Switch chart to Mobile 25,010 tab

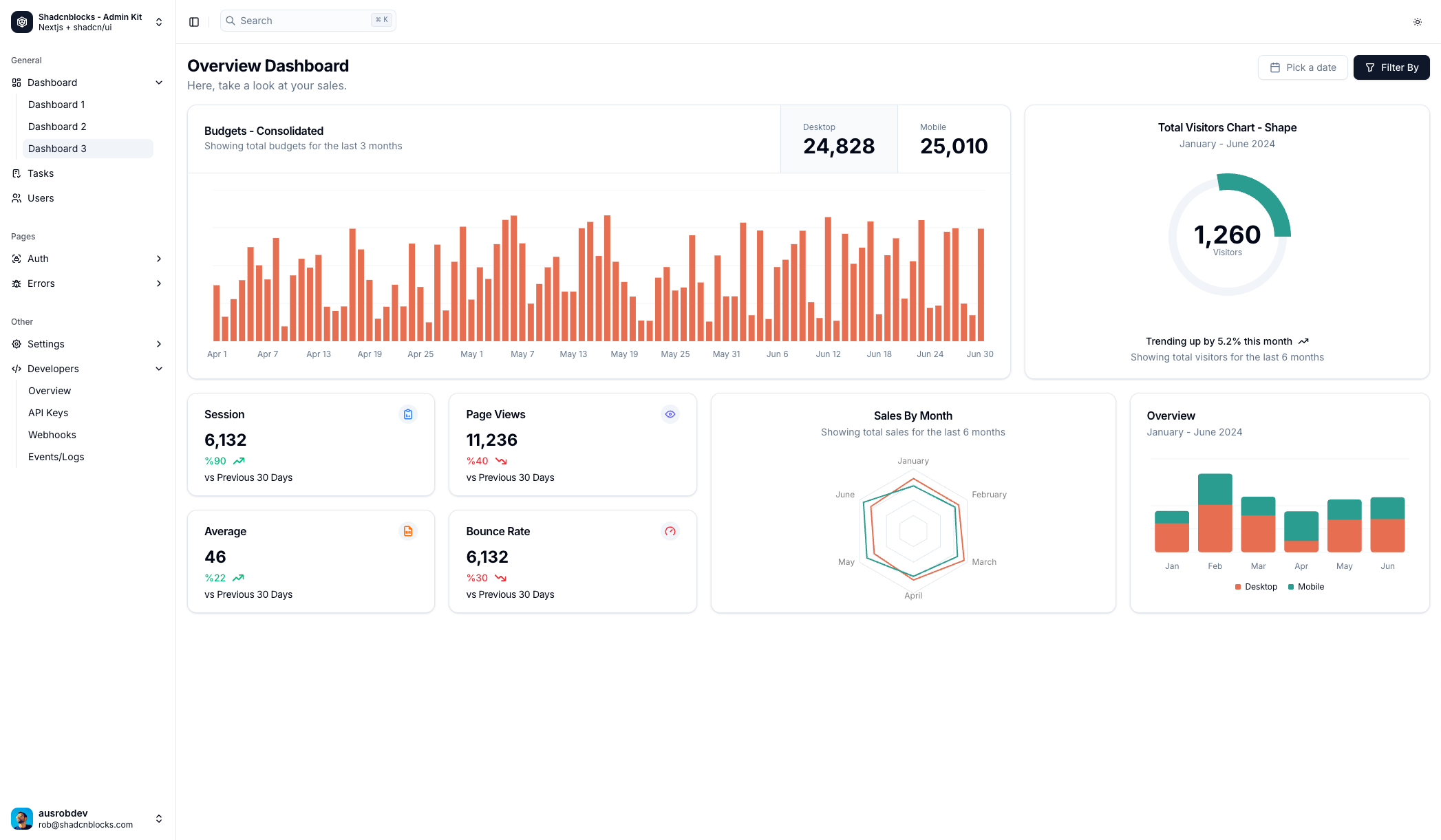954,139
